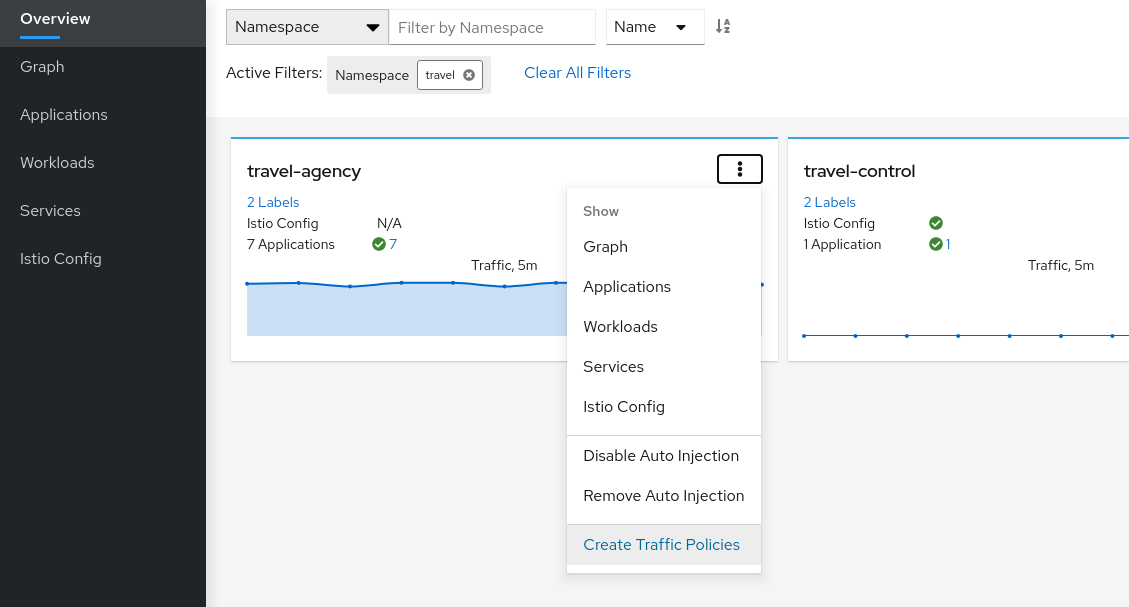Select Istio Config in the left sidebar

coord(62,258)
